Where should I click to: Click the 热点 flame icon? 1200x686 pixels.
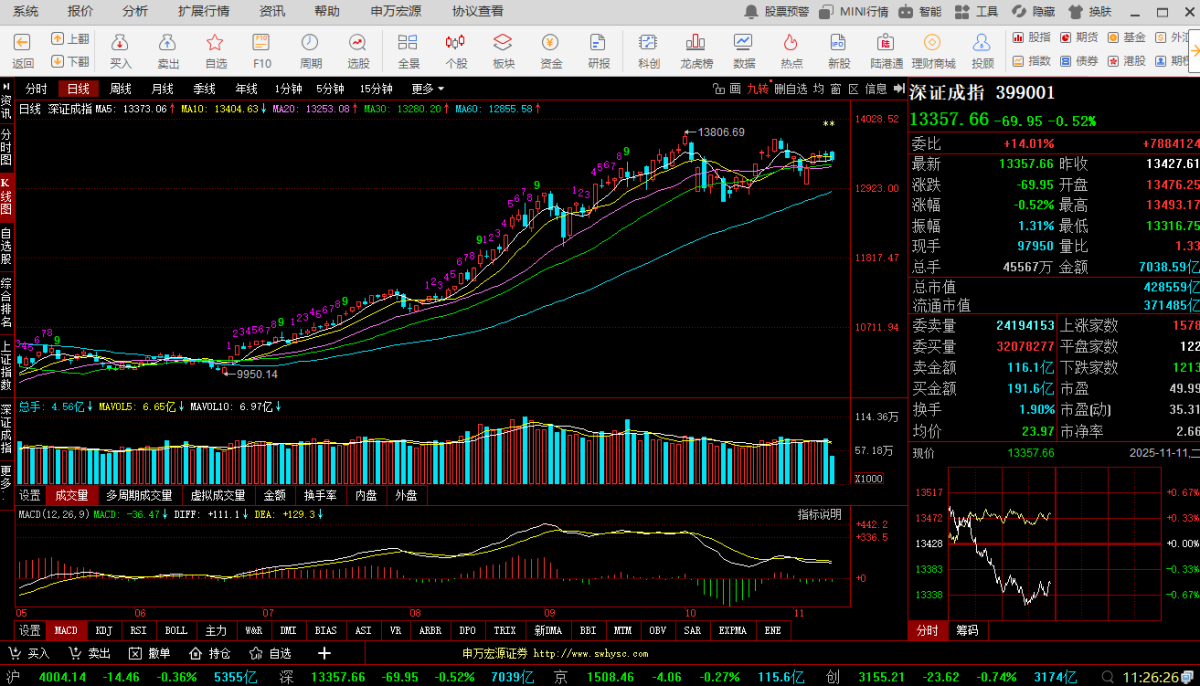click(791, 50)
